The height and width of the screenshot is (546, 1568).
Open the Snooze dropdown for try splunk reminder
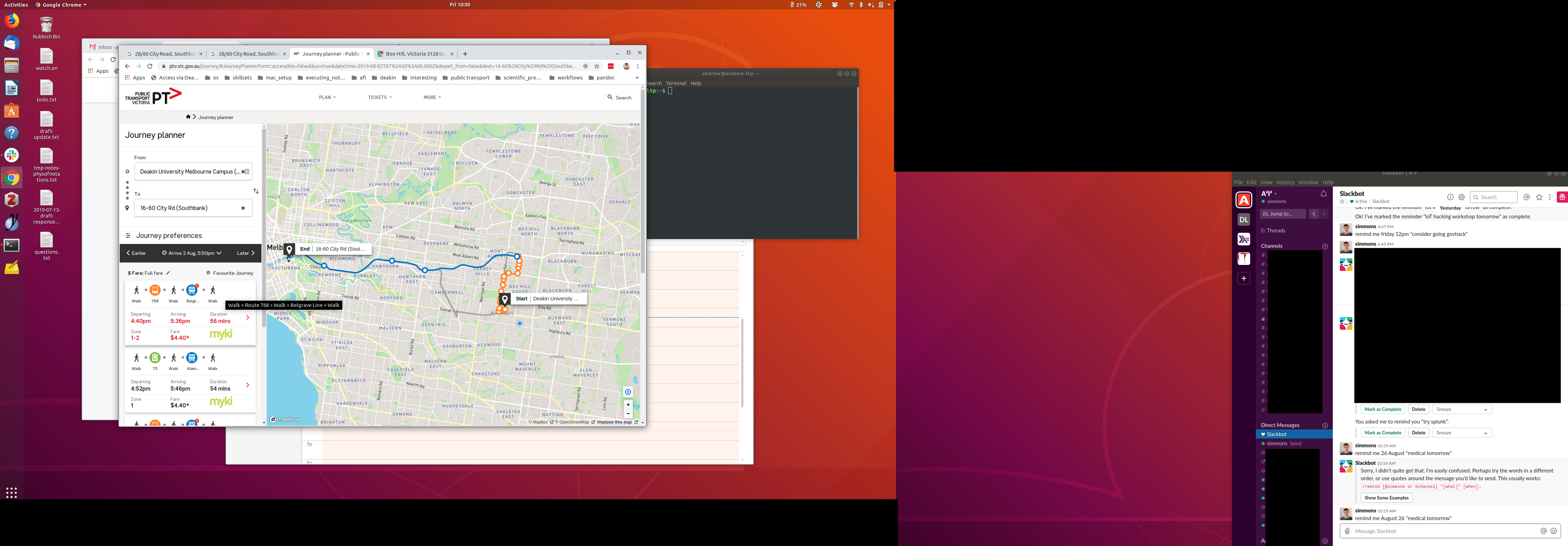coord(1462,433)
